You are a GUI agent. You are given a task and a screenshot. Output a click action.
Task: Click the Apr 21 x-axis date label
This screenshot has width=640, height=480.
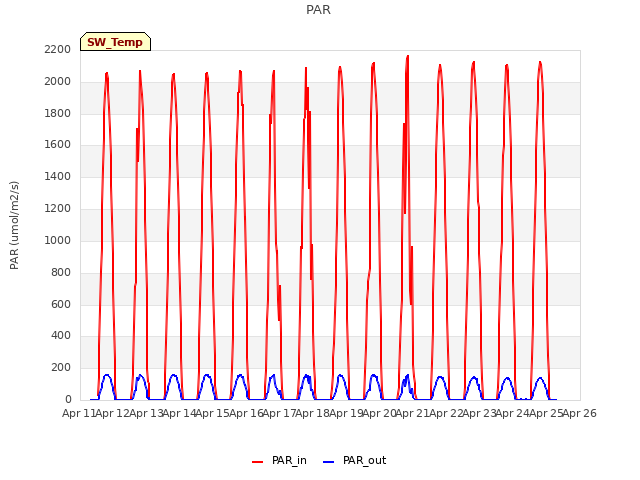[413, 413]
